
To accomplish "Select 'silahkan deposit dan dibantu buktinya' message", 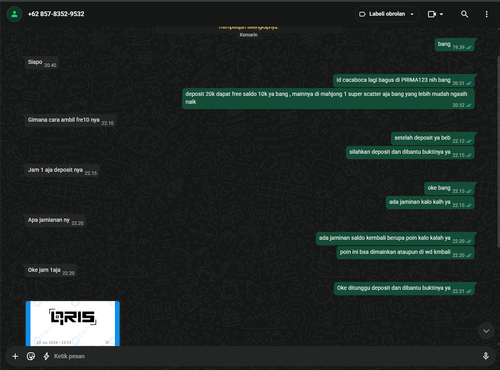I will (x=410, y=152).
